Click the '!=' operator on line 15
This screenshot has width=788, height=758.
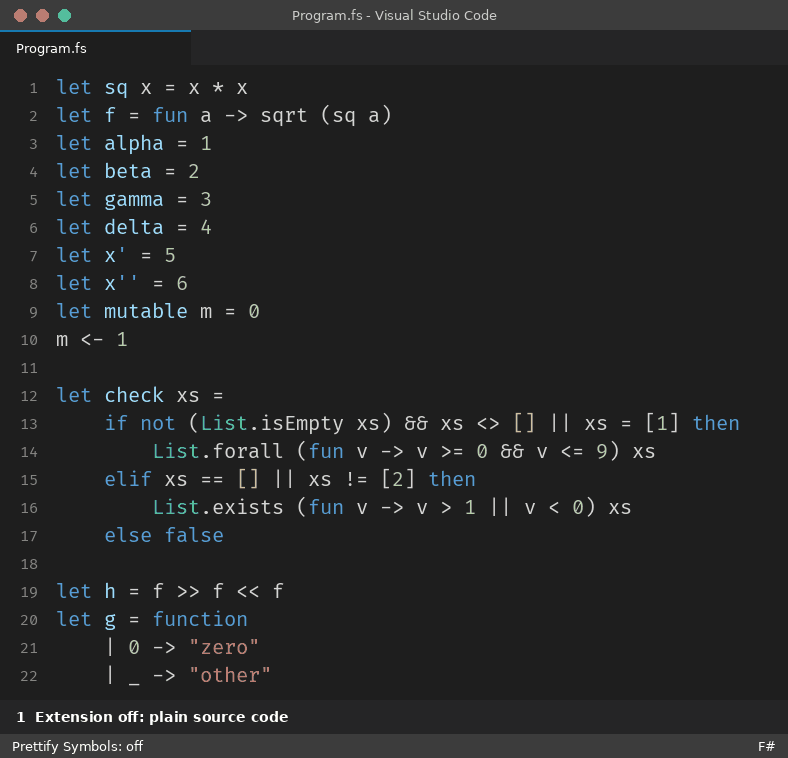click(x=356, y=480)
